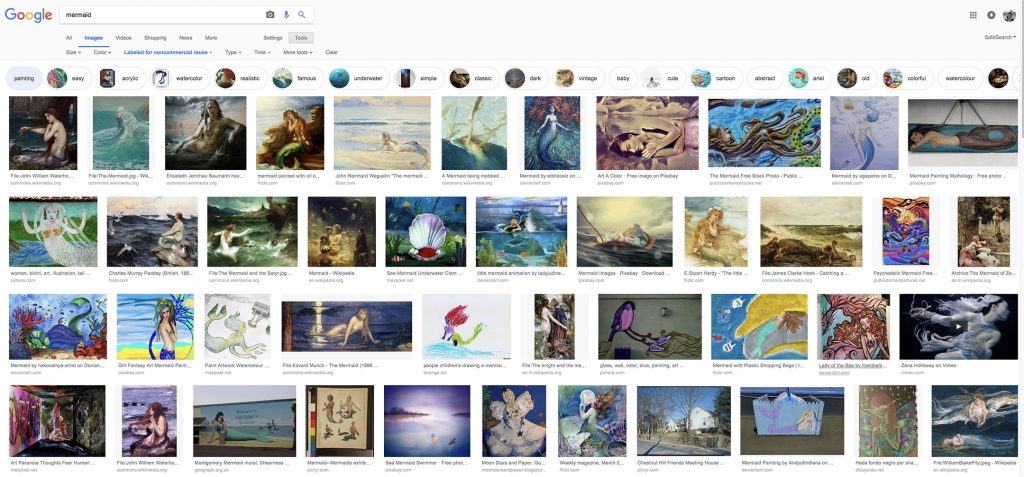The image size is (1024, 477).
Task: Open Labeled for noncommercial reuse dropdown
Action: pos(168,52)
